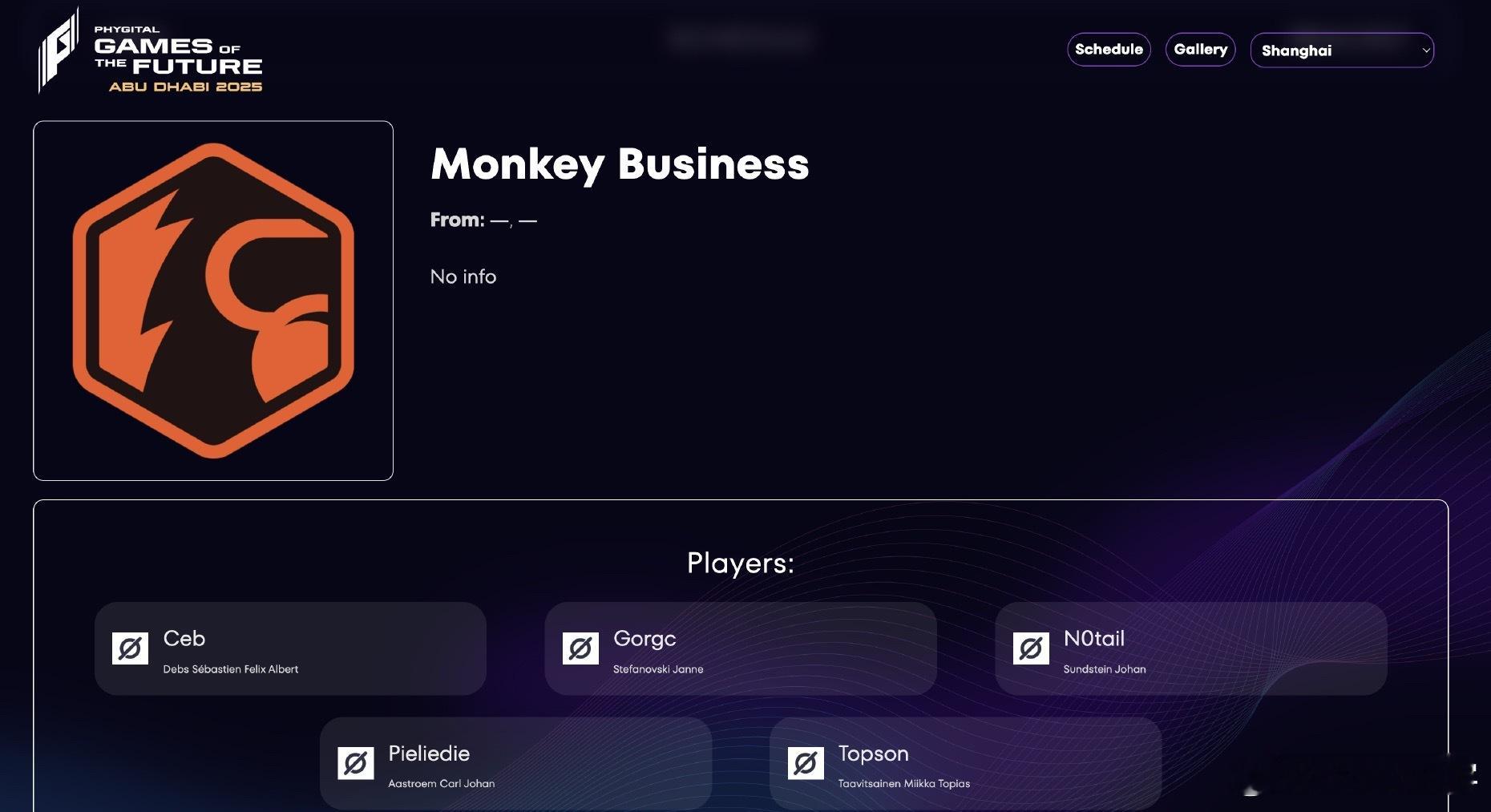The image size is (1491, 812).
Task: Click the 'From:' label
Action: coord(457,220)
